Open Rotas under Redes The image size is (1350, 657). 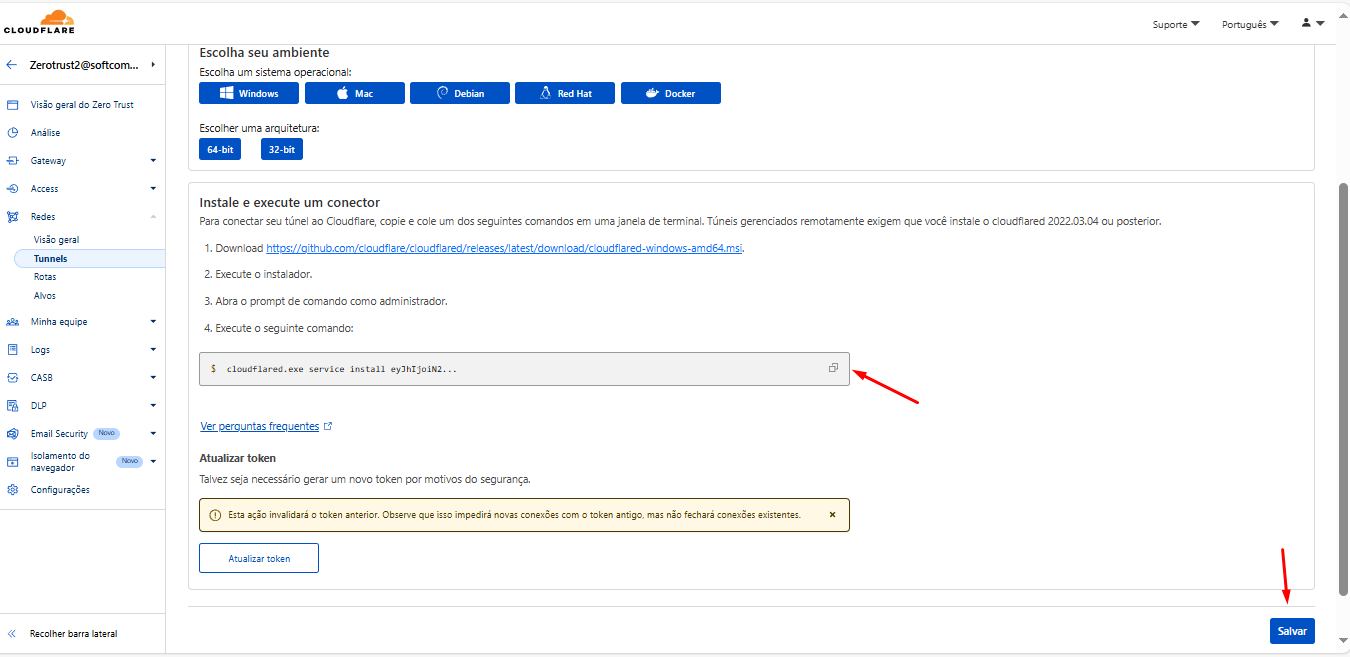45,277
